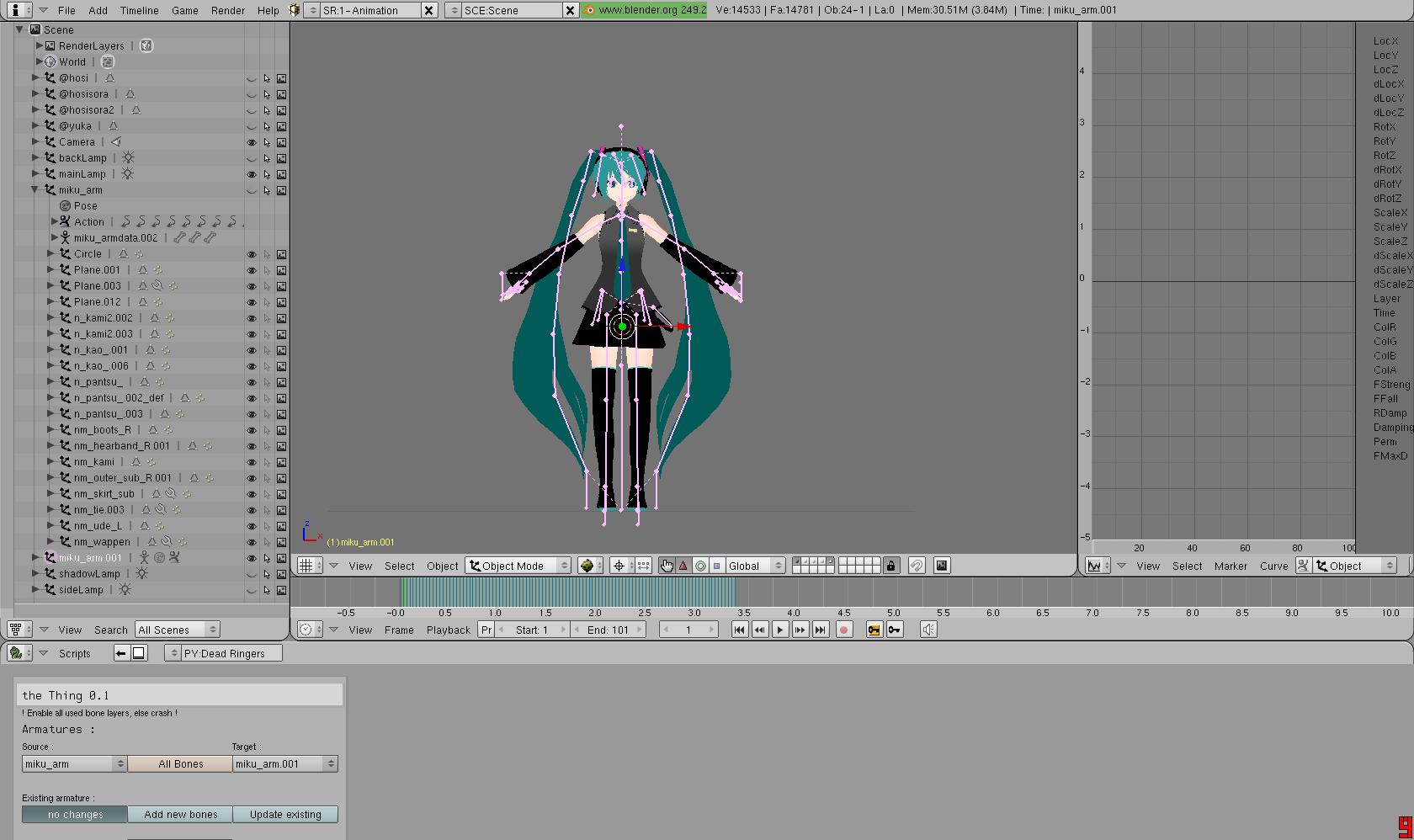Skip forward to the next keyframe

(800, 630)
